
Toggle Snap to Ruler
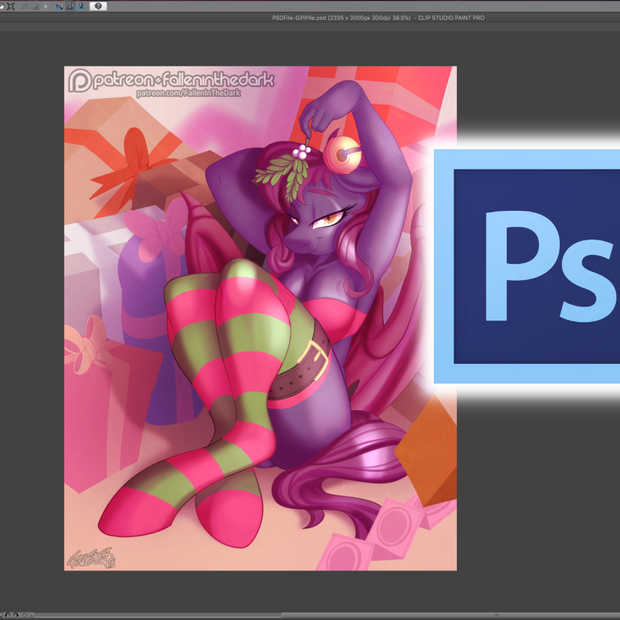(60, 6)
